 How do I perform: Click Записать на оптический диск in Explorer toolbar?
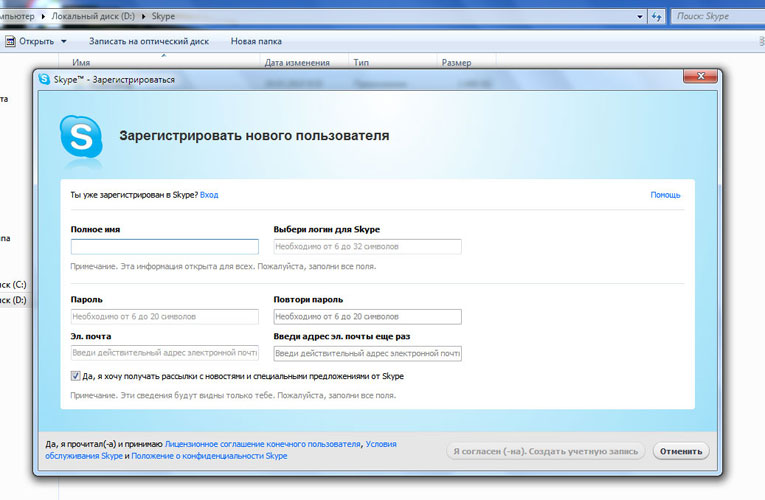[x=149, y=41]
